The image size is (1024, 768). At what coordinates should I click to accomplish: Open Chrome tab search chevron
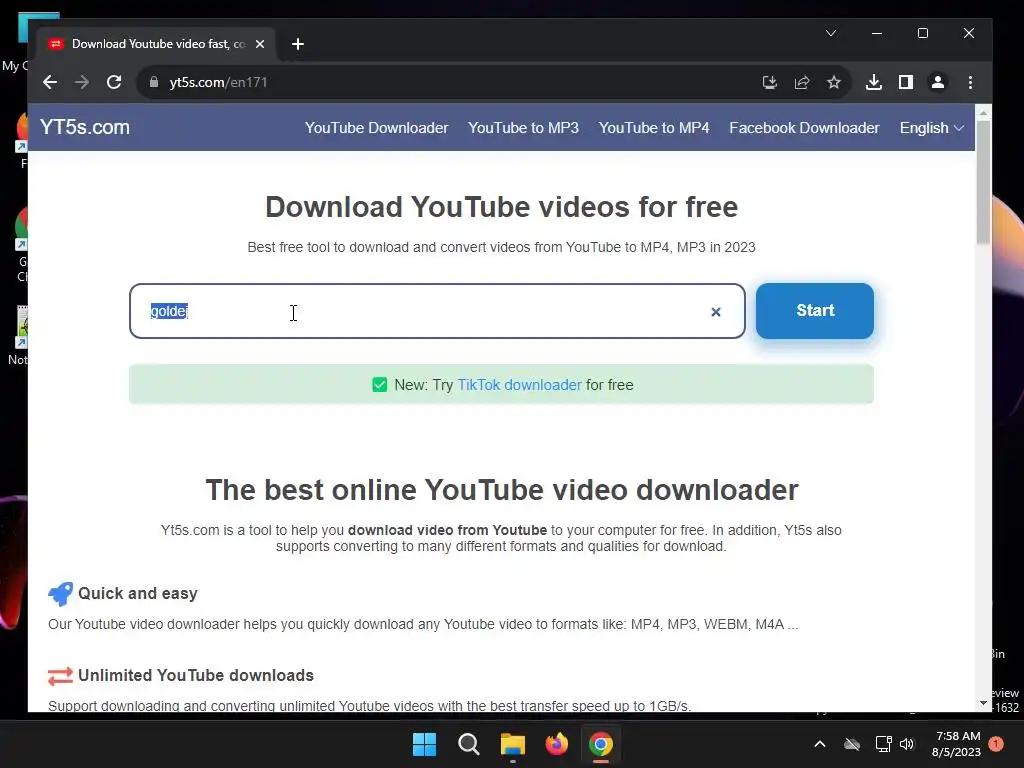click(x=831, y=33)
